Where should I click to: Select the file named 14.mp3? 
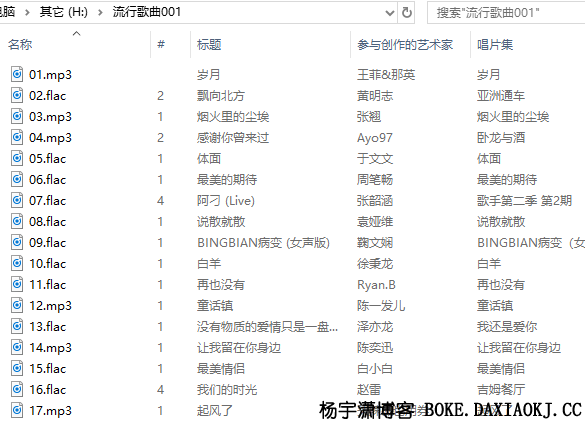50,348
